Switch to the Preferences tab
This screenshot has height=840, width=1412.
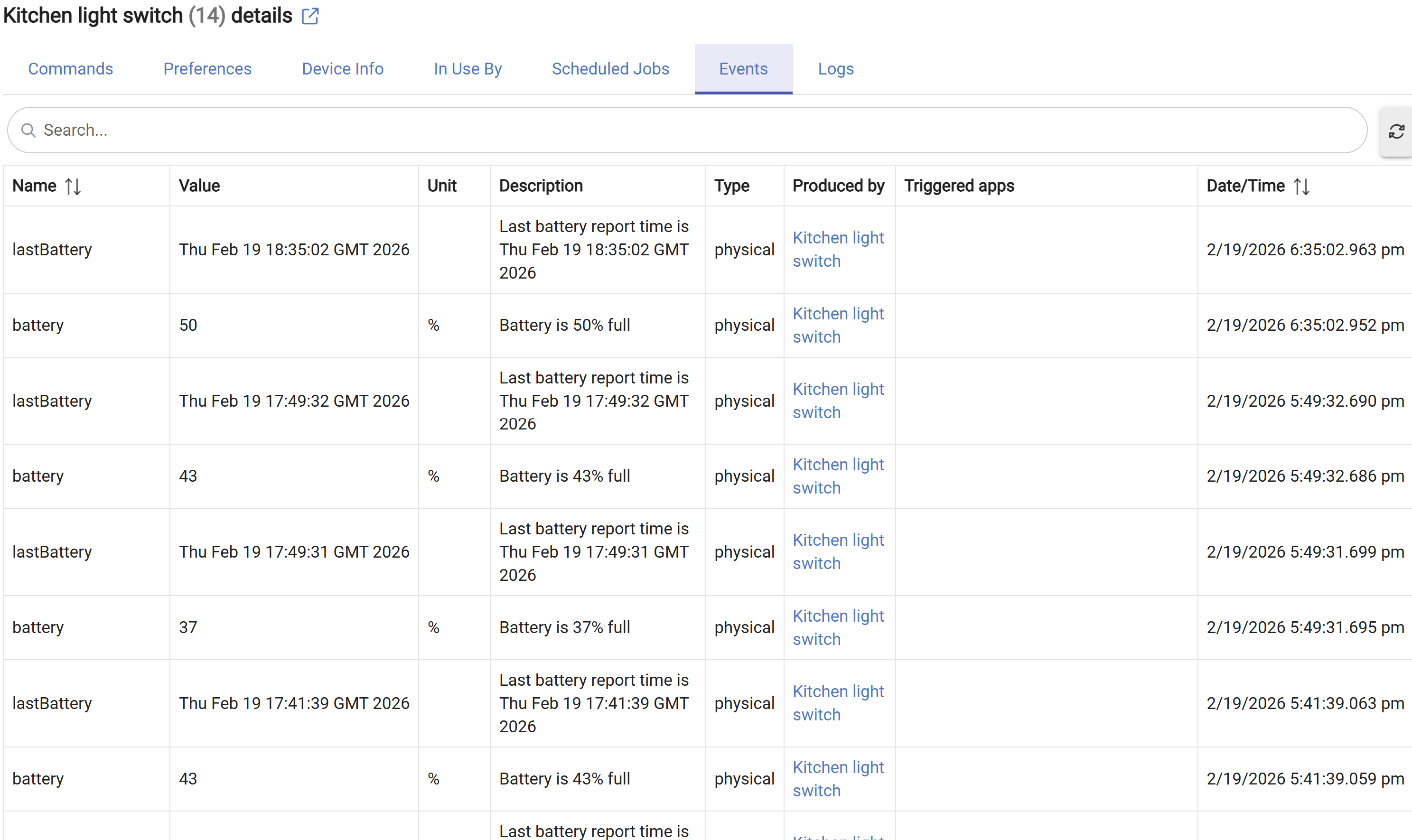click(207, 68)
